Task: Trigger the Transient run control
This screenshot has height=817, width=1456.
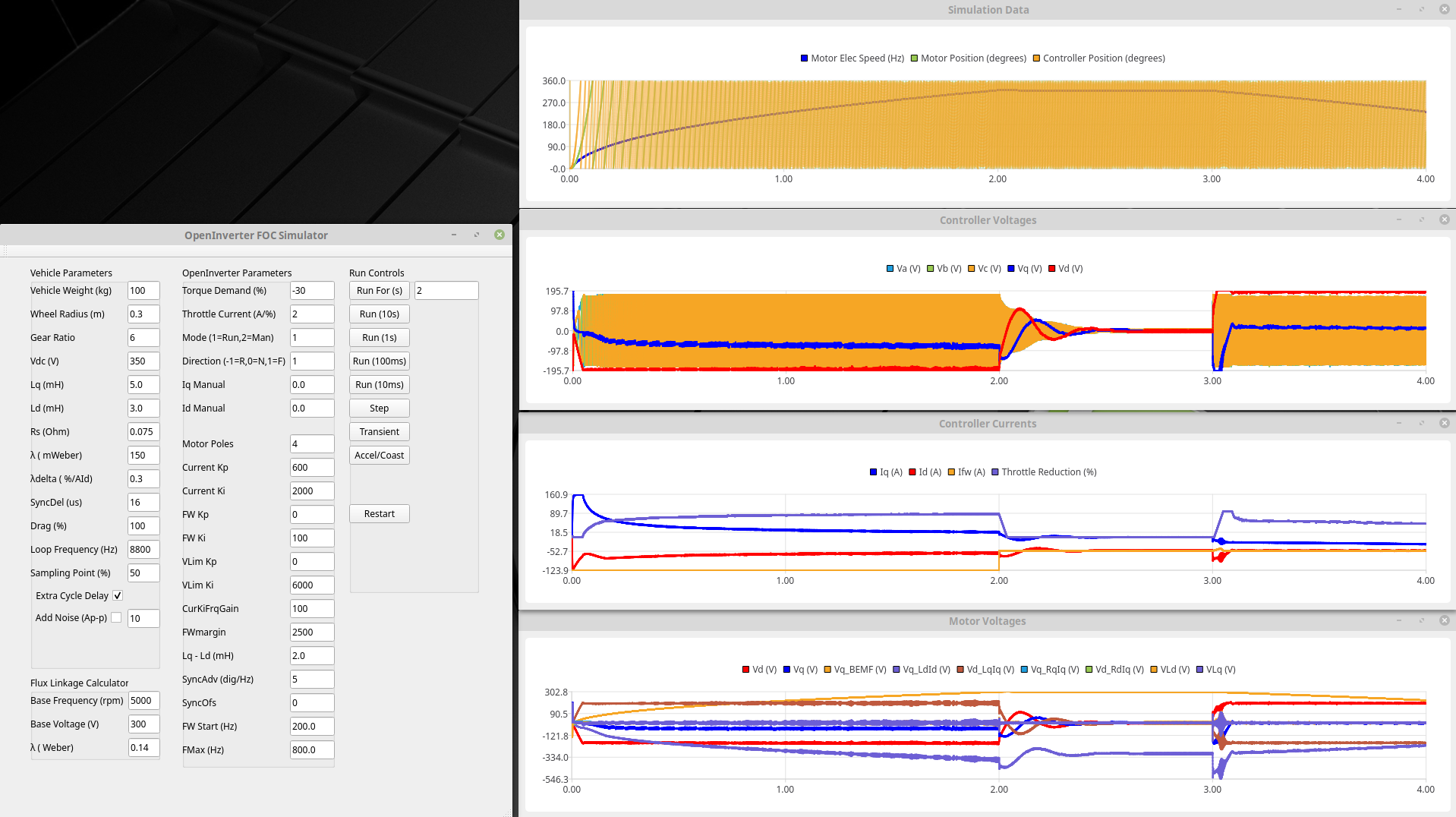Action: click(x=379, y=432)
